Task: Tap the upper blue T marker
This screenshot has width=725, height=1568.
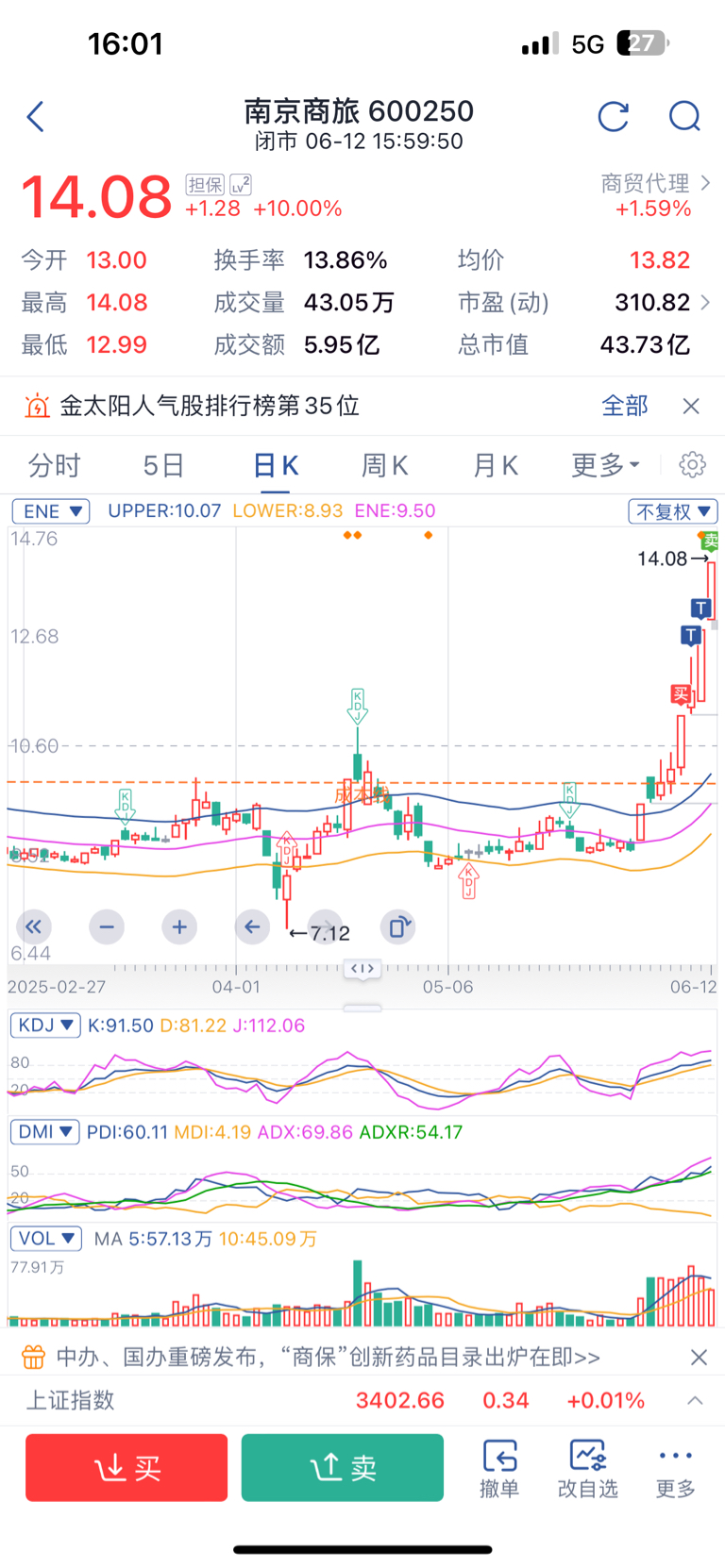Action: [x=700, y=608]
